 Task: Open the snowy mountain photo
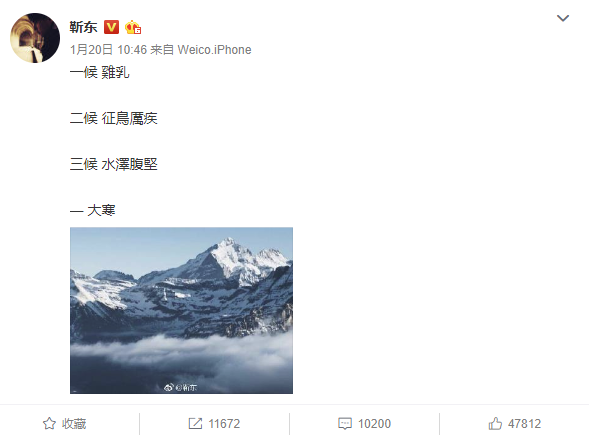tap(181, 310)
